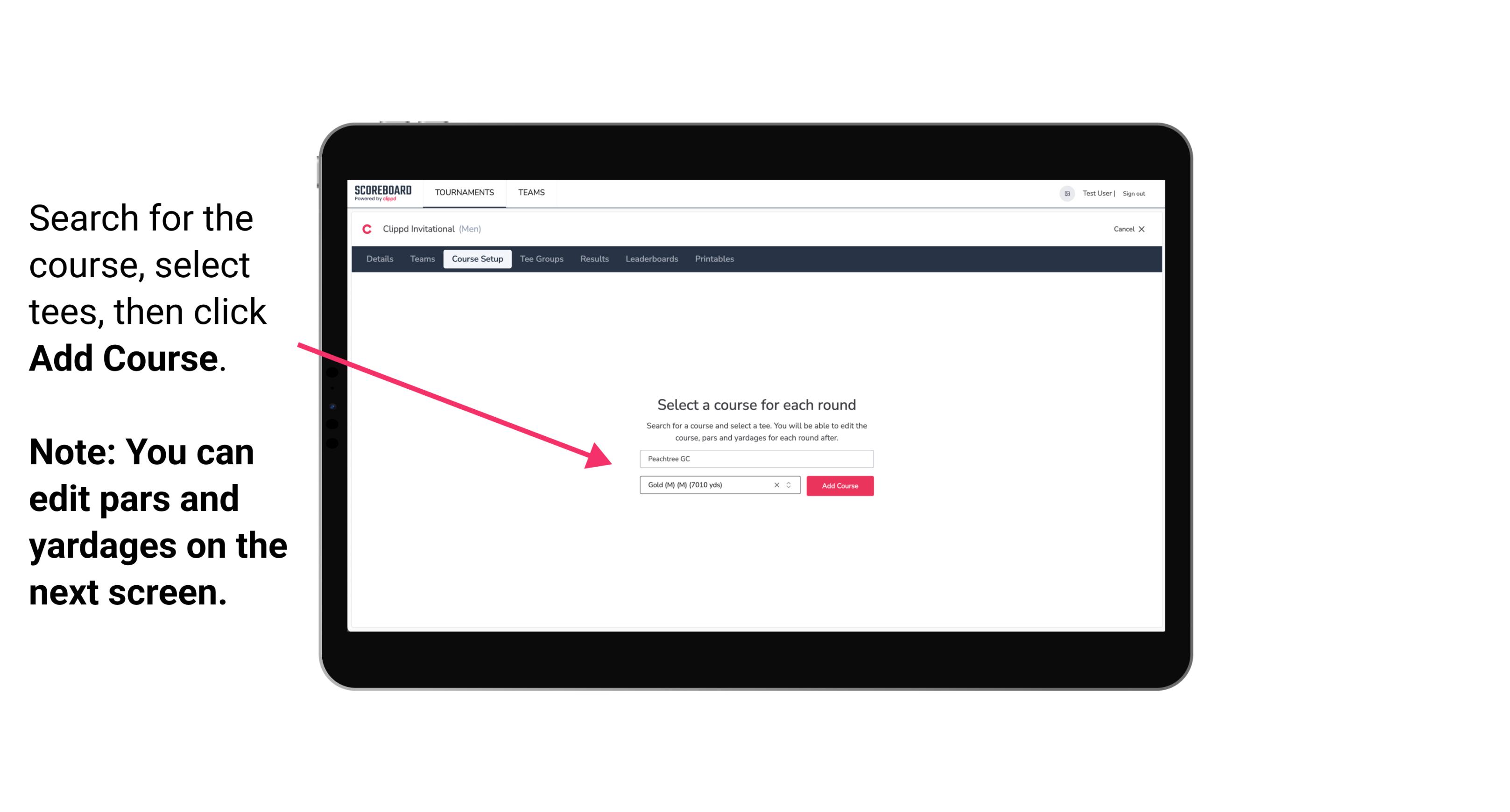Click Add Course button
This screenshot has height=812, width=1510.
(x=838, y=486)
